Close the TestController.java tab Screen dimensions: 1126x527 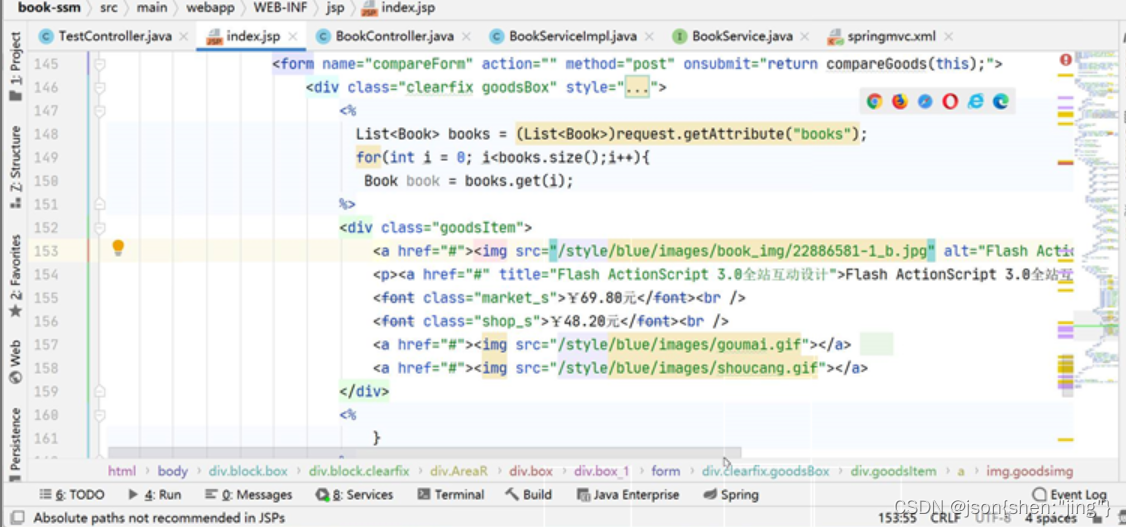click(183, 37)
